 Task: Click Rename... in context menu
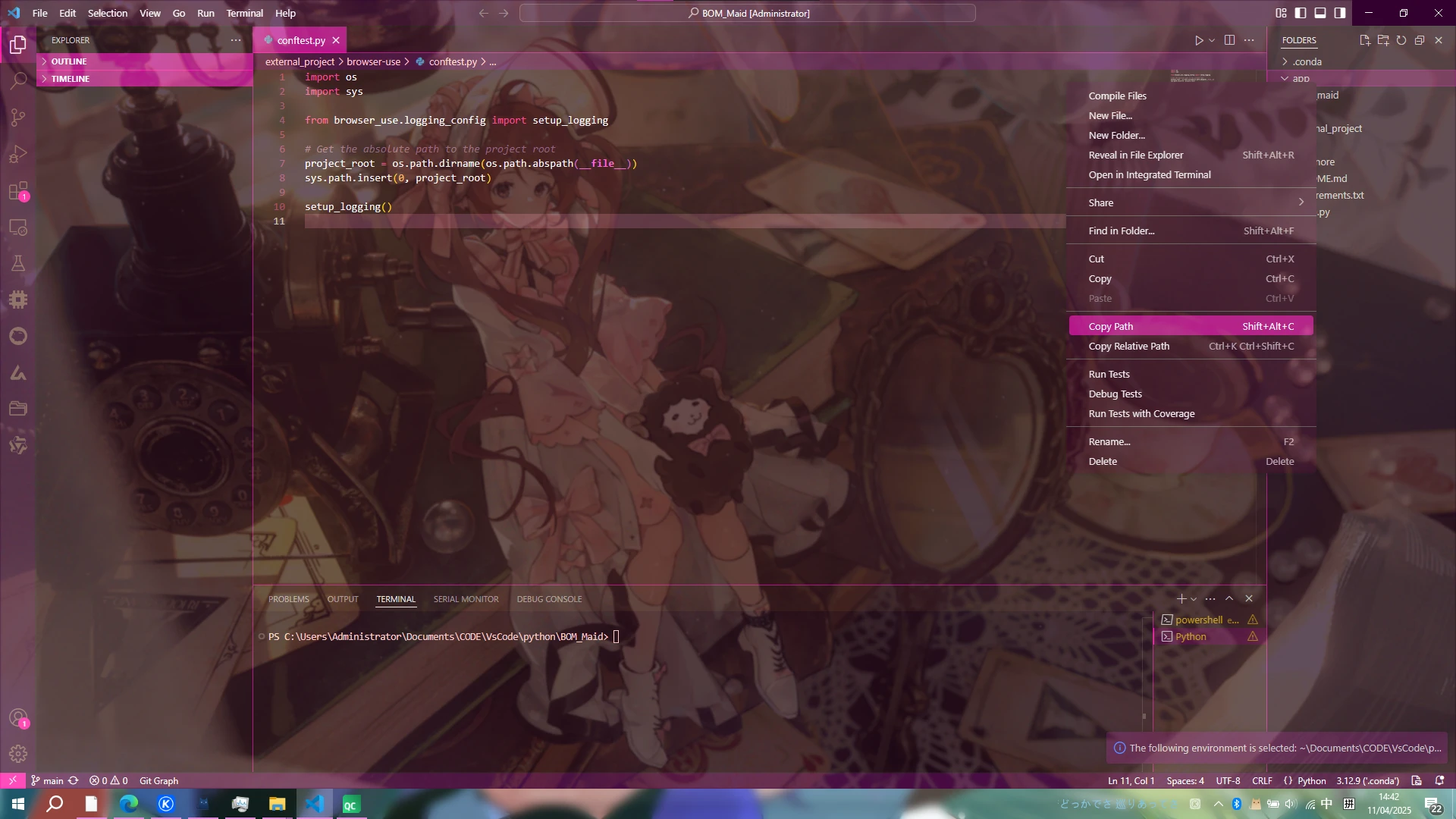pyautogui.click(x=1191, y=441)
